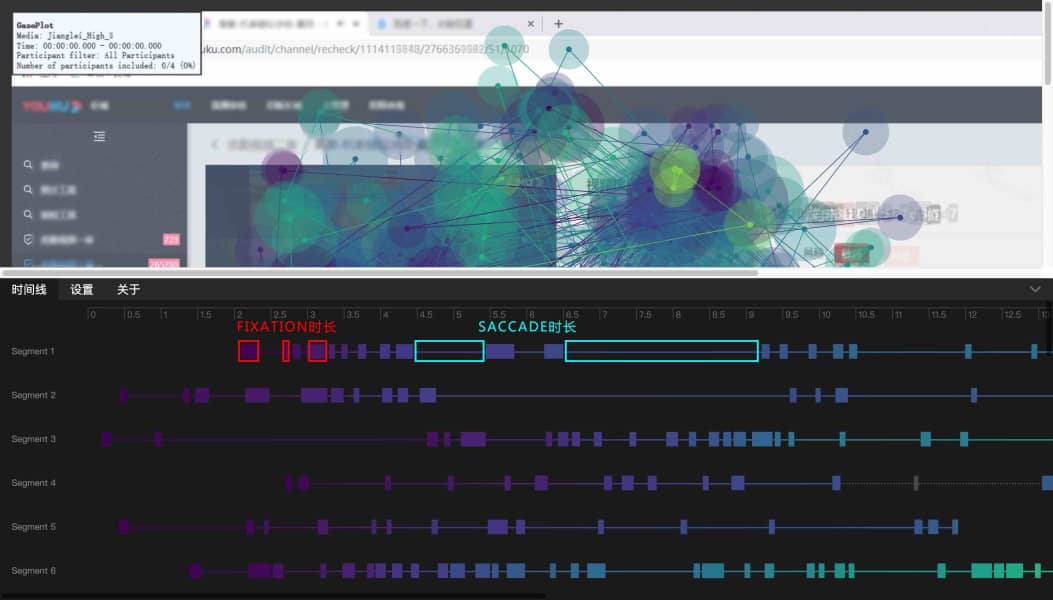Jump to the 5 second ruler mark

click(x=457, y=314)
